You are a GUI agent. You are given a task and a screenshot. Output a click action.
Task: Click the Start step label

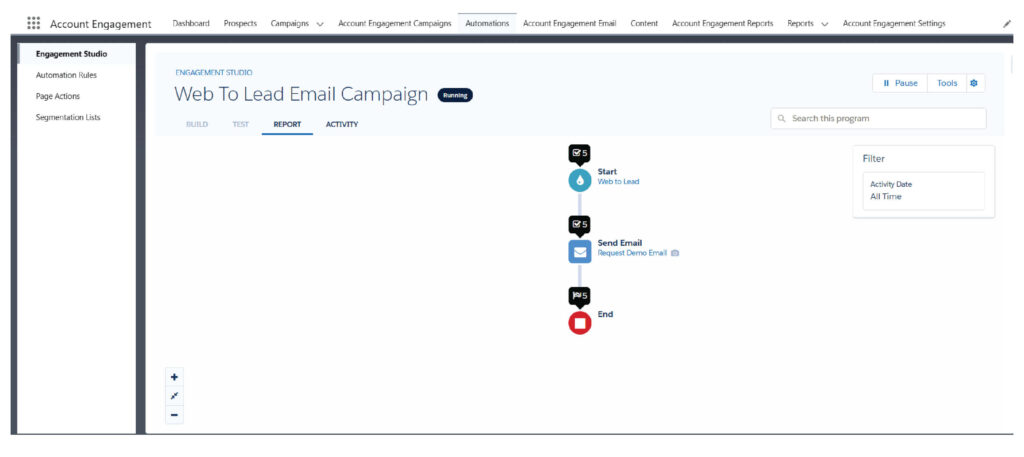[607, 172]
